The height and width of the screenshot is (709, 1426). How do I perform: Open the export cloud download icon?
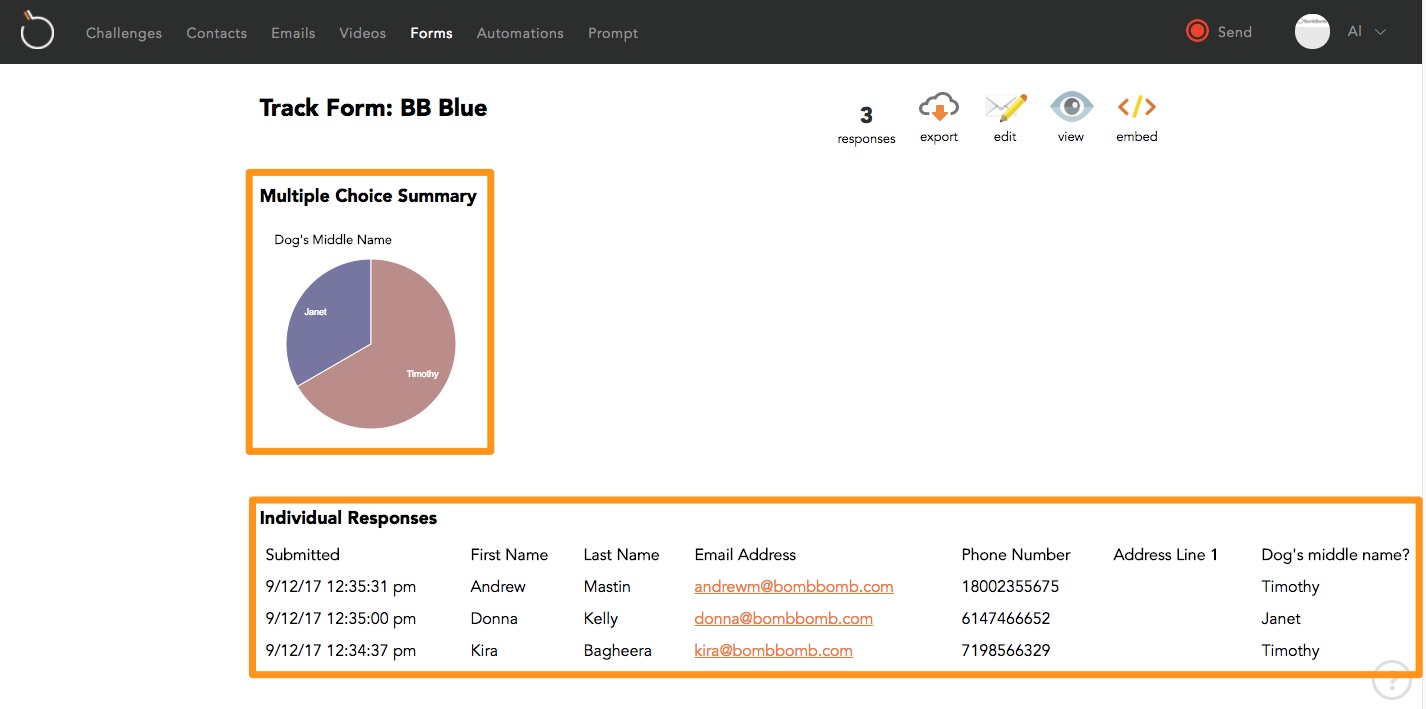[x=938, y=107]
